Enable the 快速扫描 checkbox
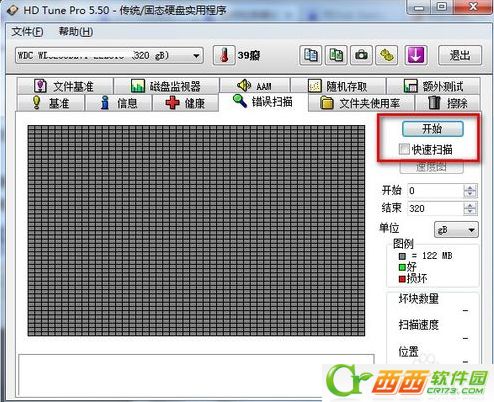 click(404, 149)
